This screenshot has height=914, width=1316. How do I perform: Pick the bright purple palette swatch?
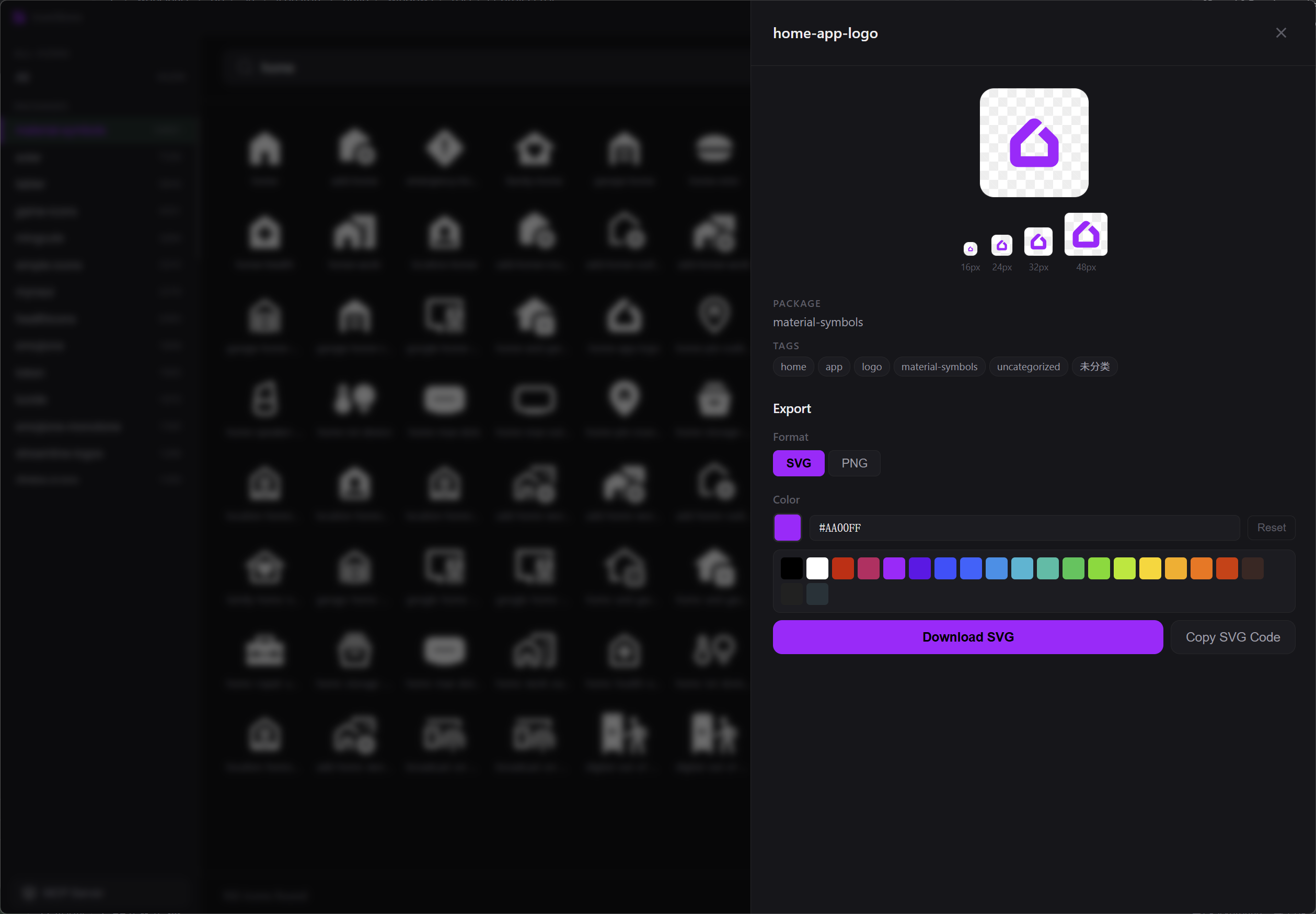tap(894, 568)
